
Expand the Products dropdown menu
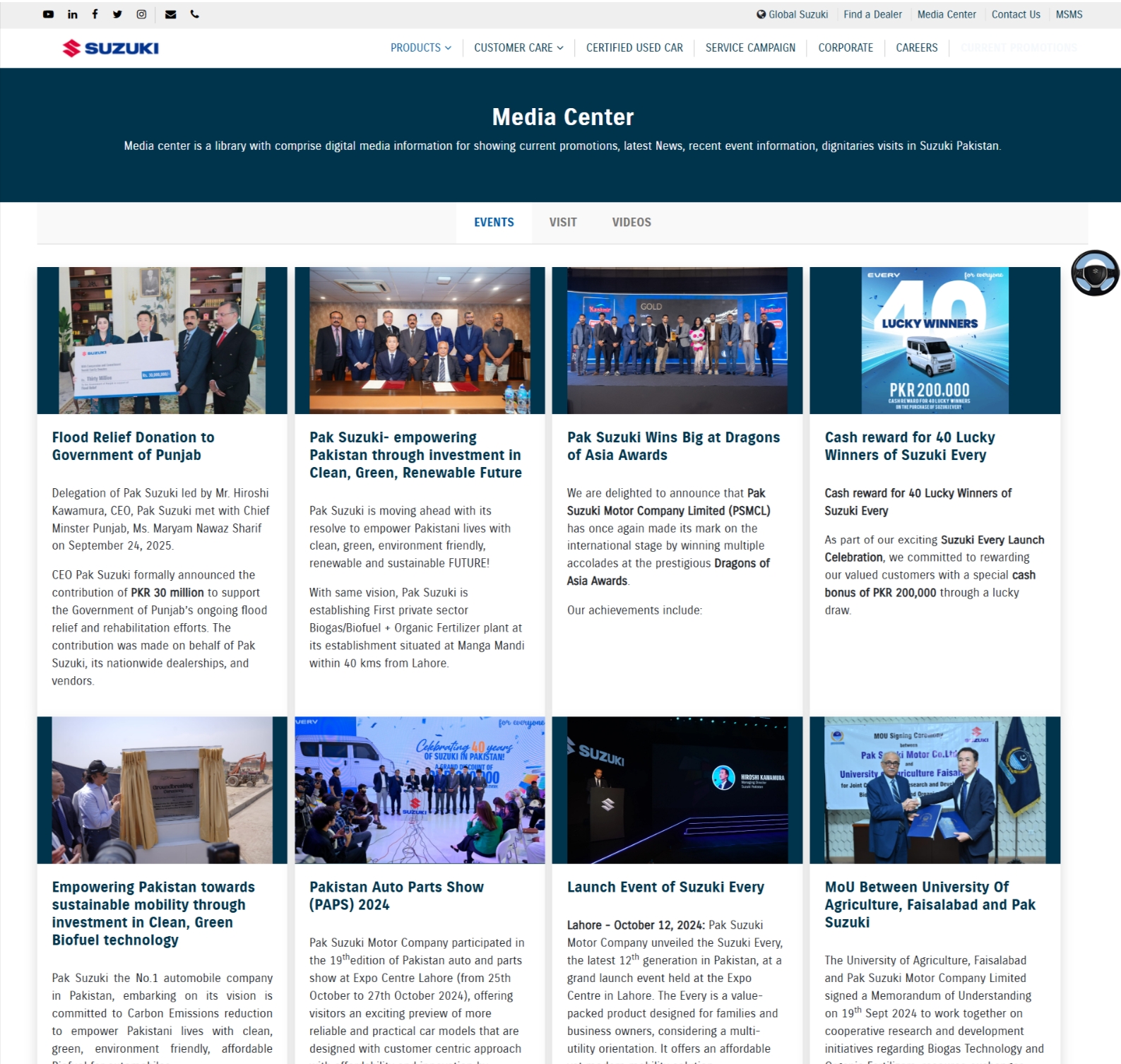420,48
